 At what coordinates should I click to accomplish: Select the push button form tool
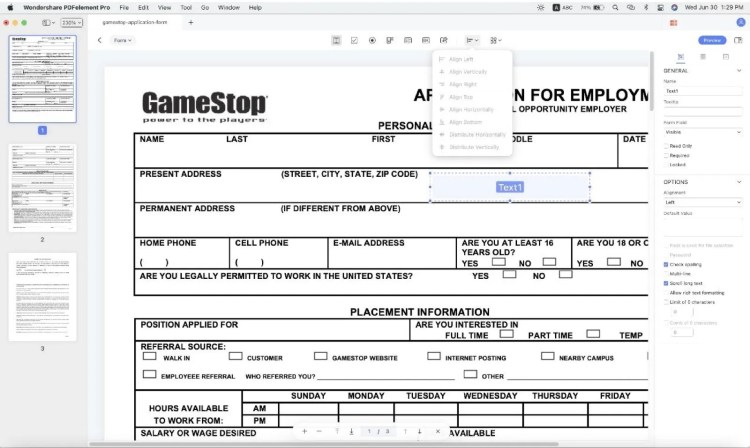(426, 41)
